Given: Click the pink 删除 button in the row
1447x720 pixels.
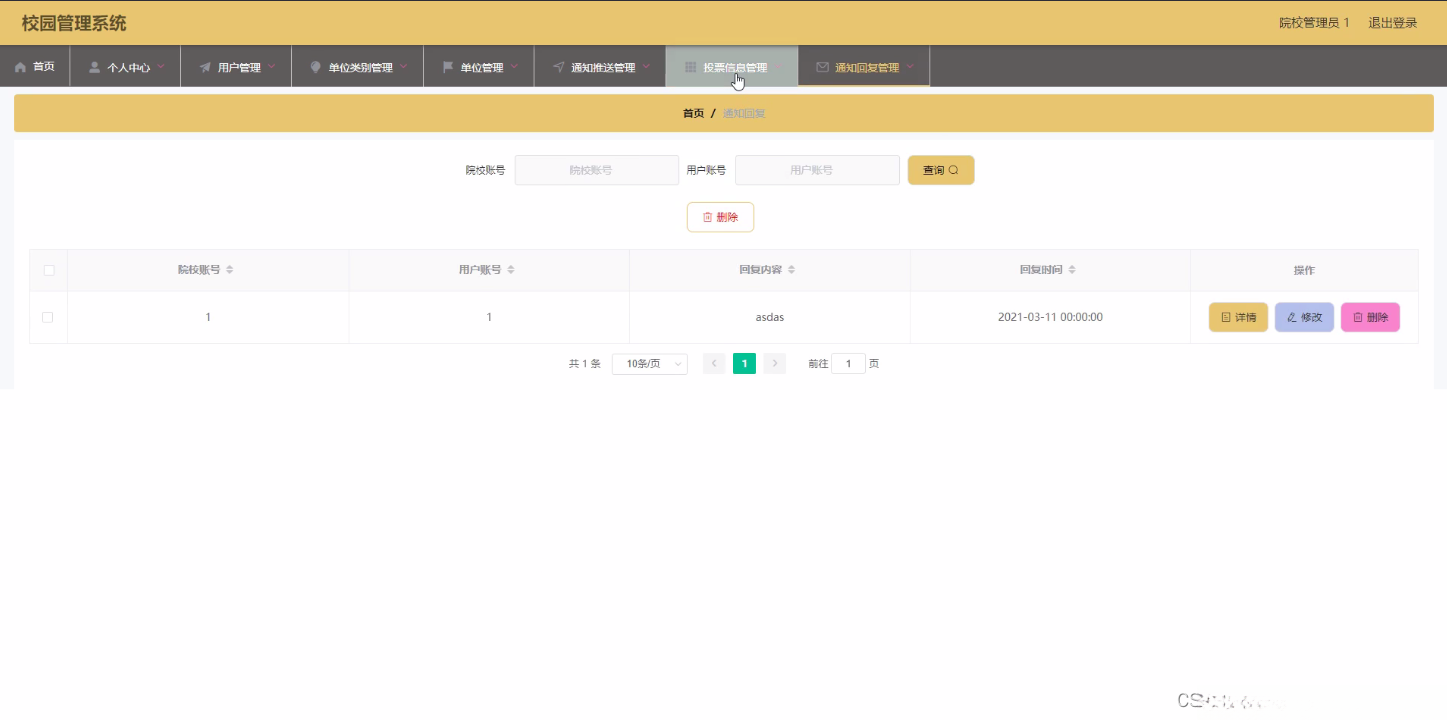Looking at the screenshot, I should tap(1370, 317).
